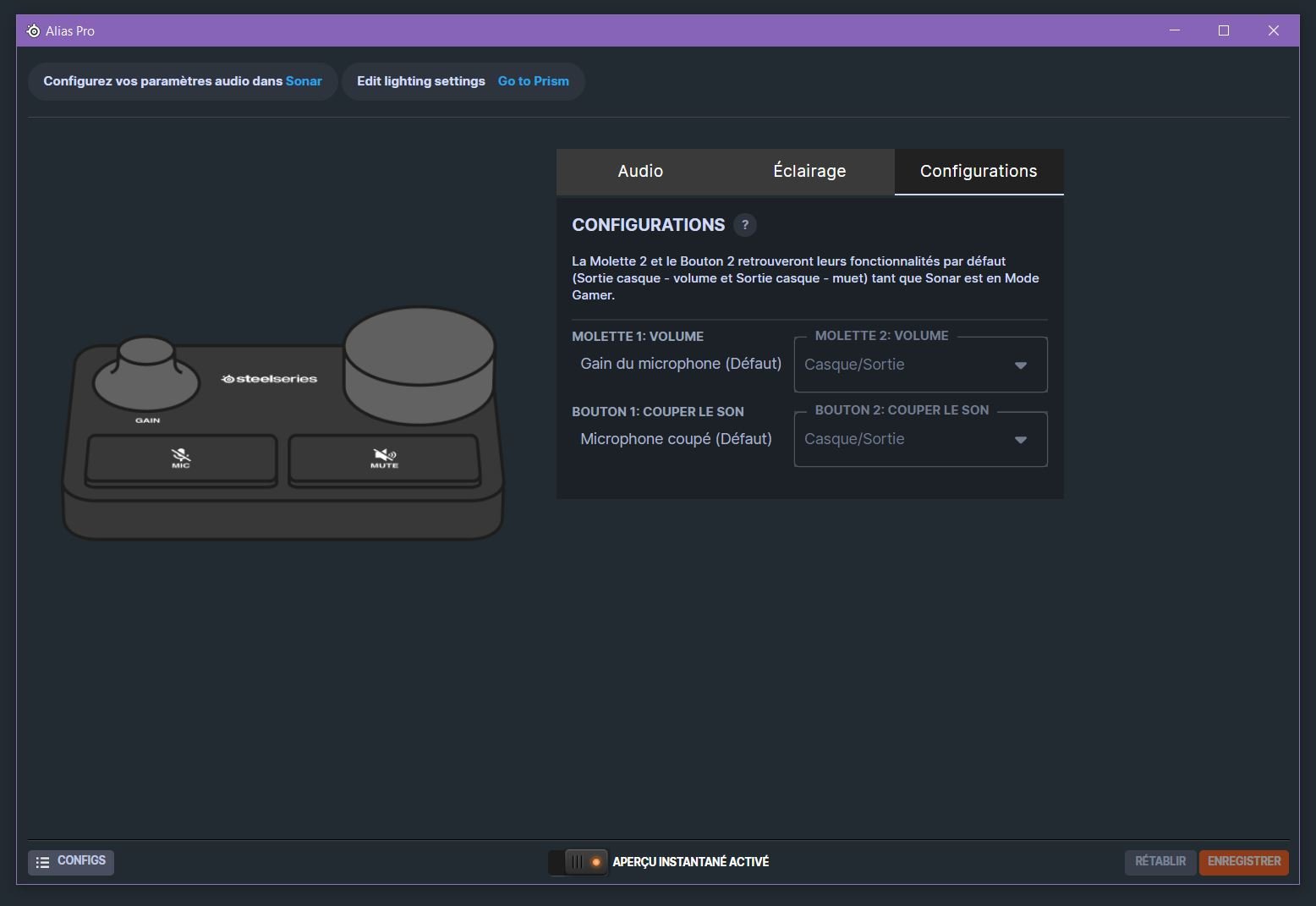Maximize the Alias Pro window
Screen dimensions: 1316x906
coord(1224,30)
